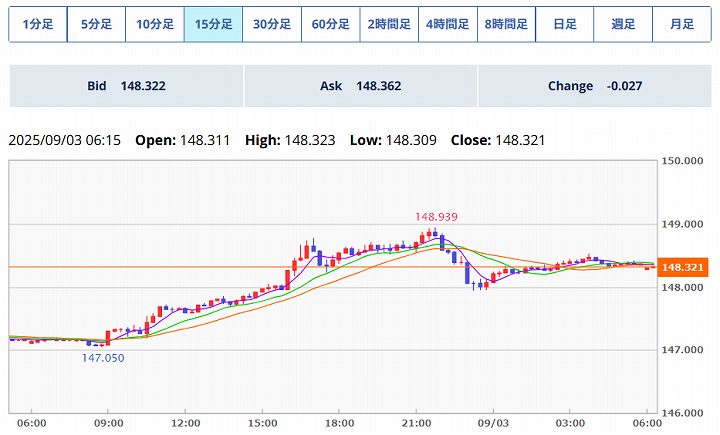
Task: Switch to the 8時間足 tab
Action: pos(506,24)
